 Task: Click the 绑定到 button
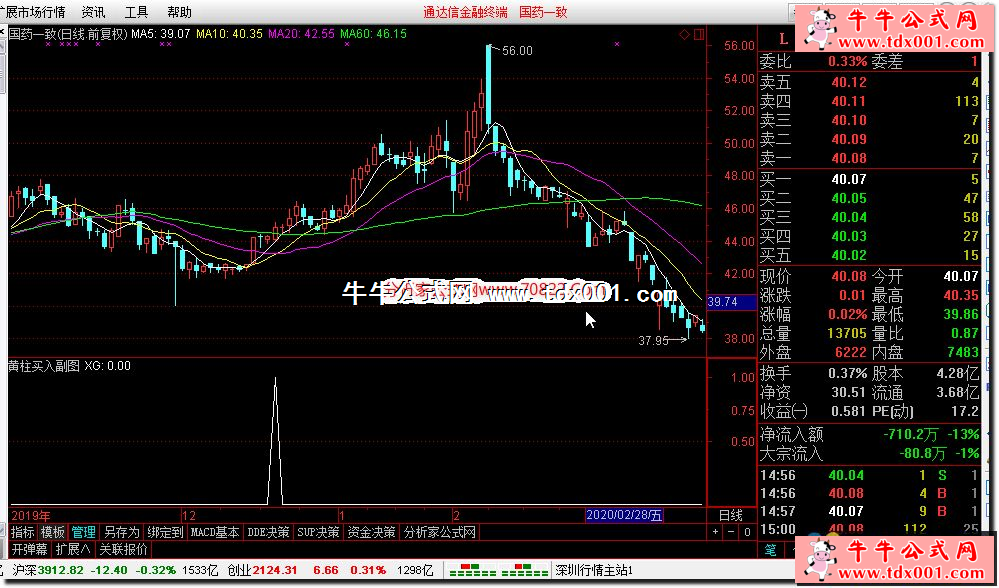[x=165, y=533]
